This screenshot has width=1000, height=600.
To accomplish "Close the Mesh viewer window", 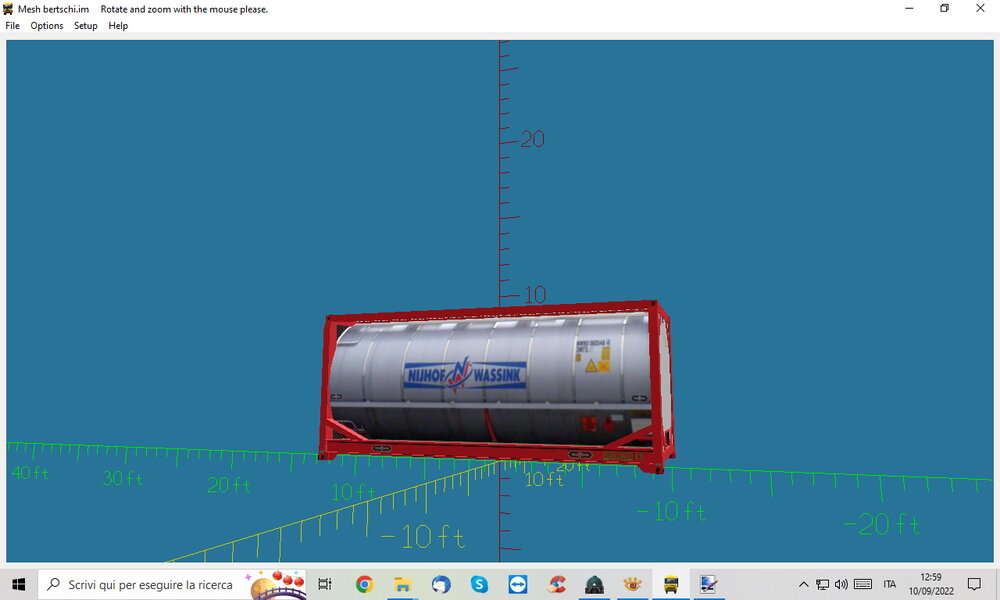I will tap(980, 8).
